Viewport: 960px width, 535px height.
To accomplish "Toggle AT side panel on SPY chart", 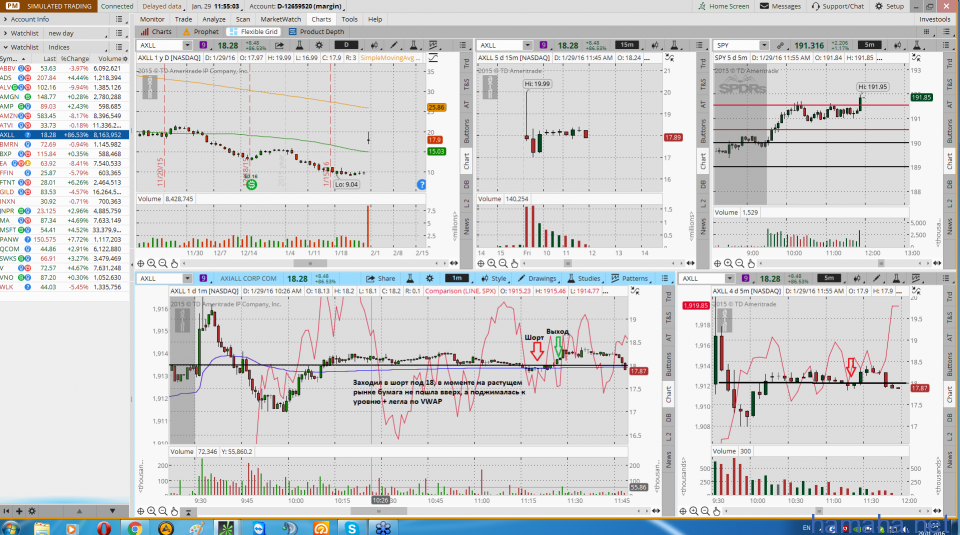I will click(950, 104).
